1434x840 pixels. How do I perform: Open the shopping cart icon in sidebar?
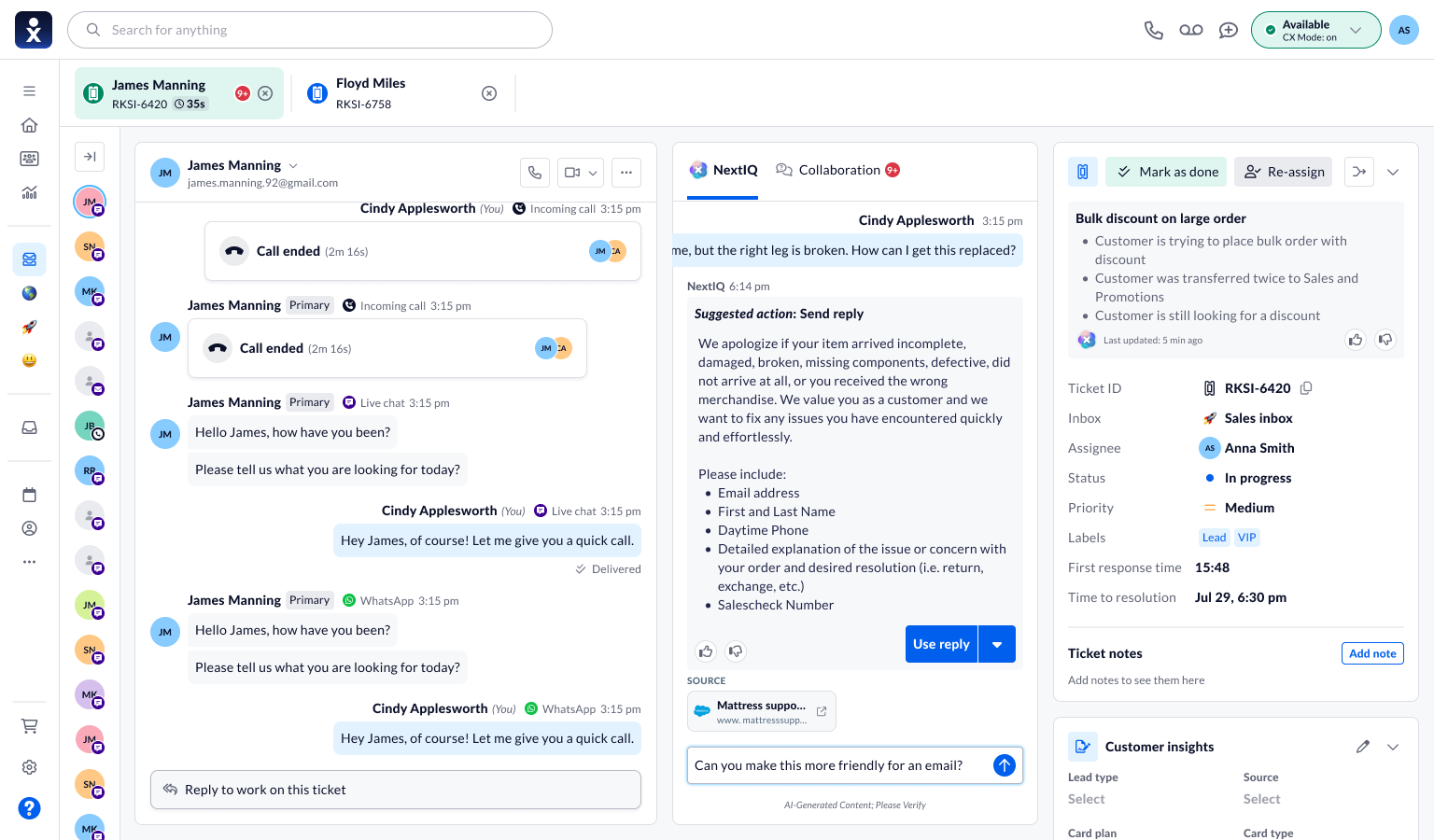pyautogui.click(x=30, y=726)
